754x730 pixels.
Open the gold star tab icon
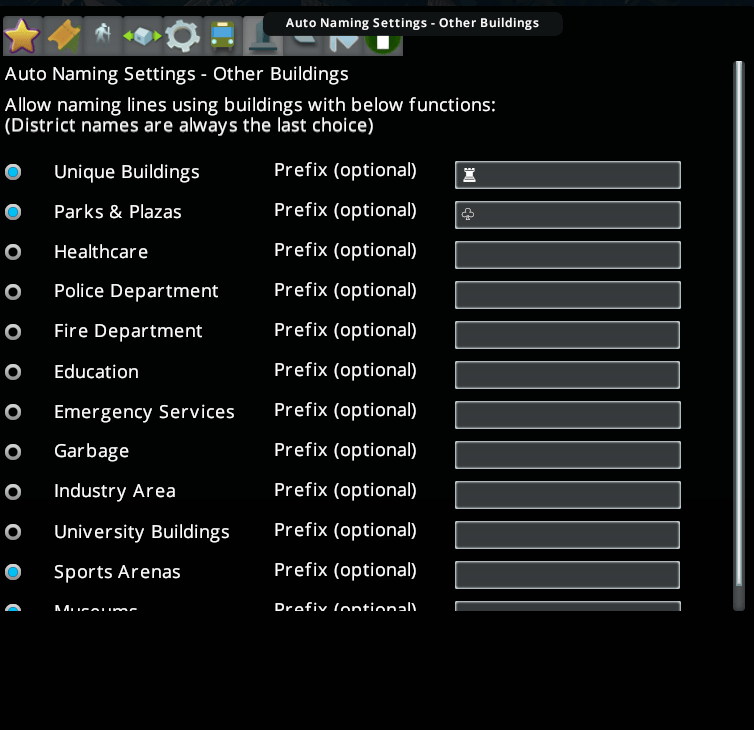point(22,36)
